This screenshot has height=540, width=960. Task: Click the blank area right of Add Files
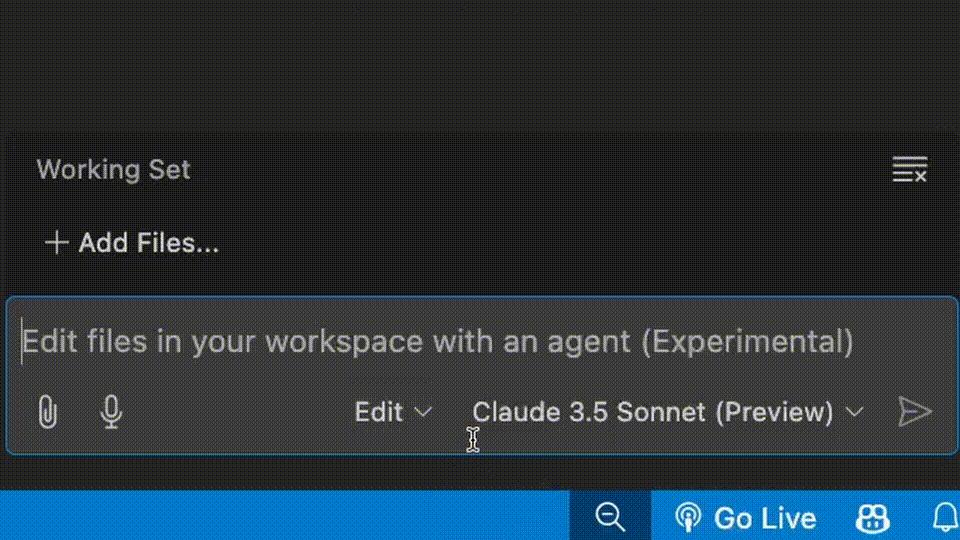pyautogui.click(x=580, y=242)
